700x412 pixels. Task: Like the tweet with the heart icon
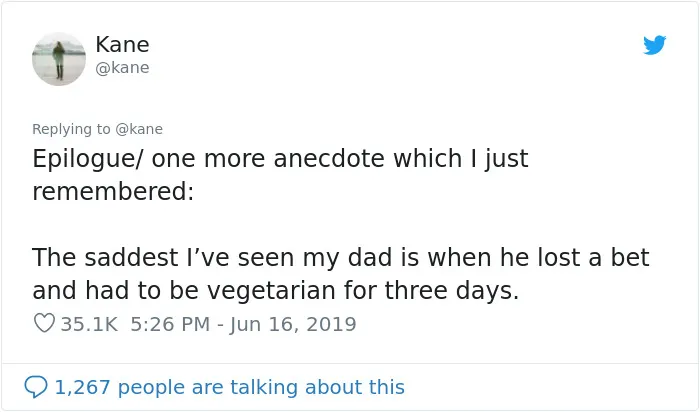click(x=44, y=323)
